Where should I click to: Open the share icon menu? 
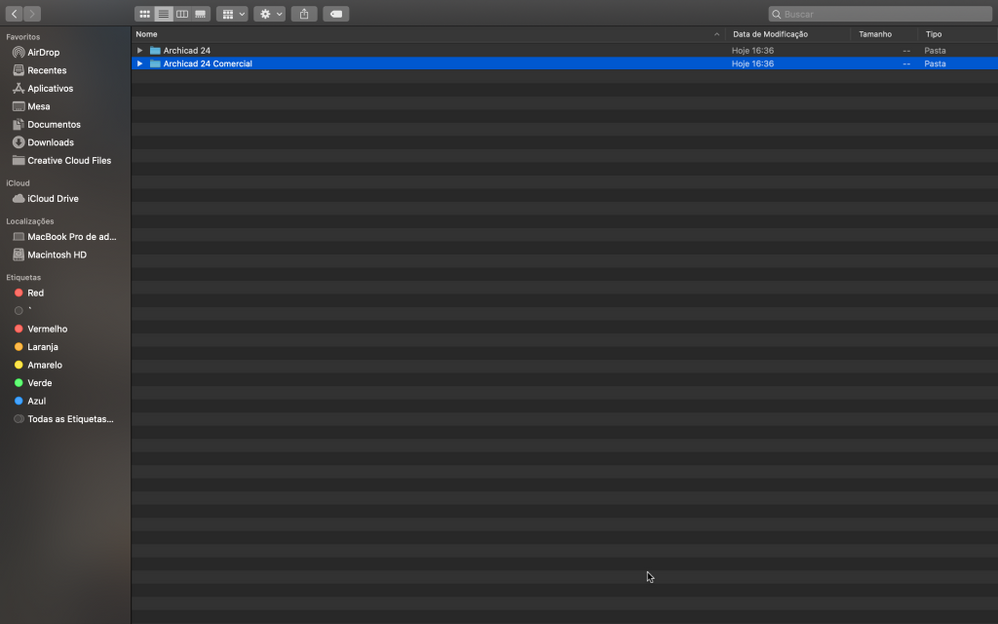tap(304, 14)
